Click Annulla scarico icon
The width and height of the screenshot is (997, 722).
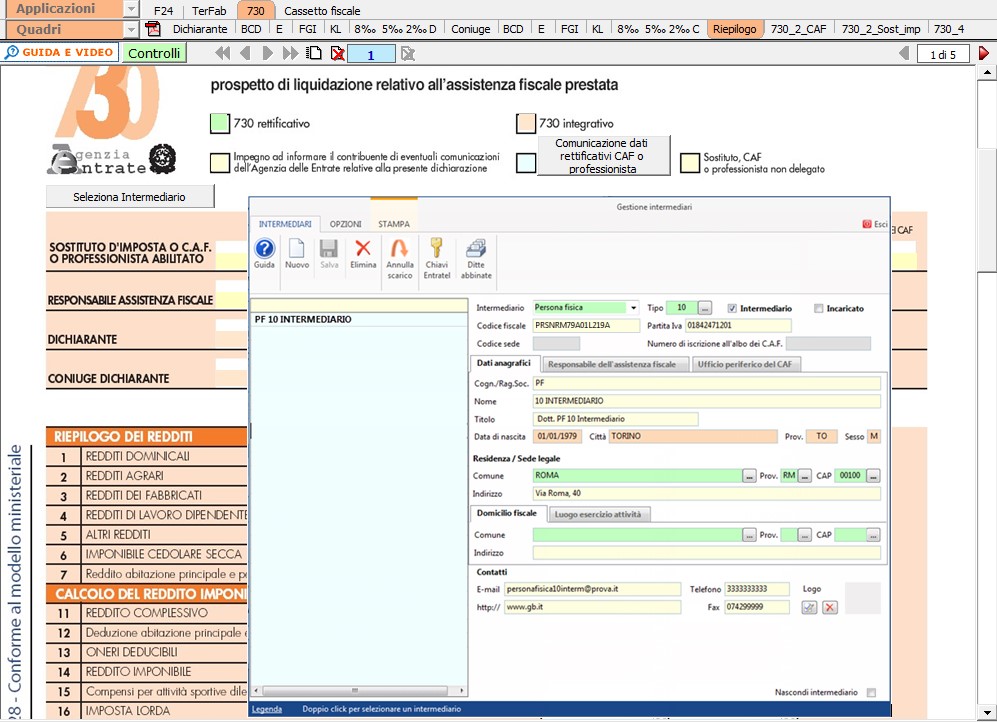click(x=399, y=248)
